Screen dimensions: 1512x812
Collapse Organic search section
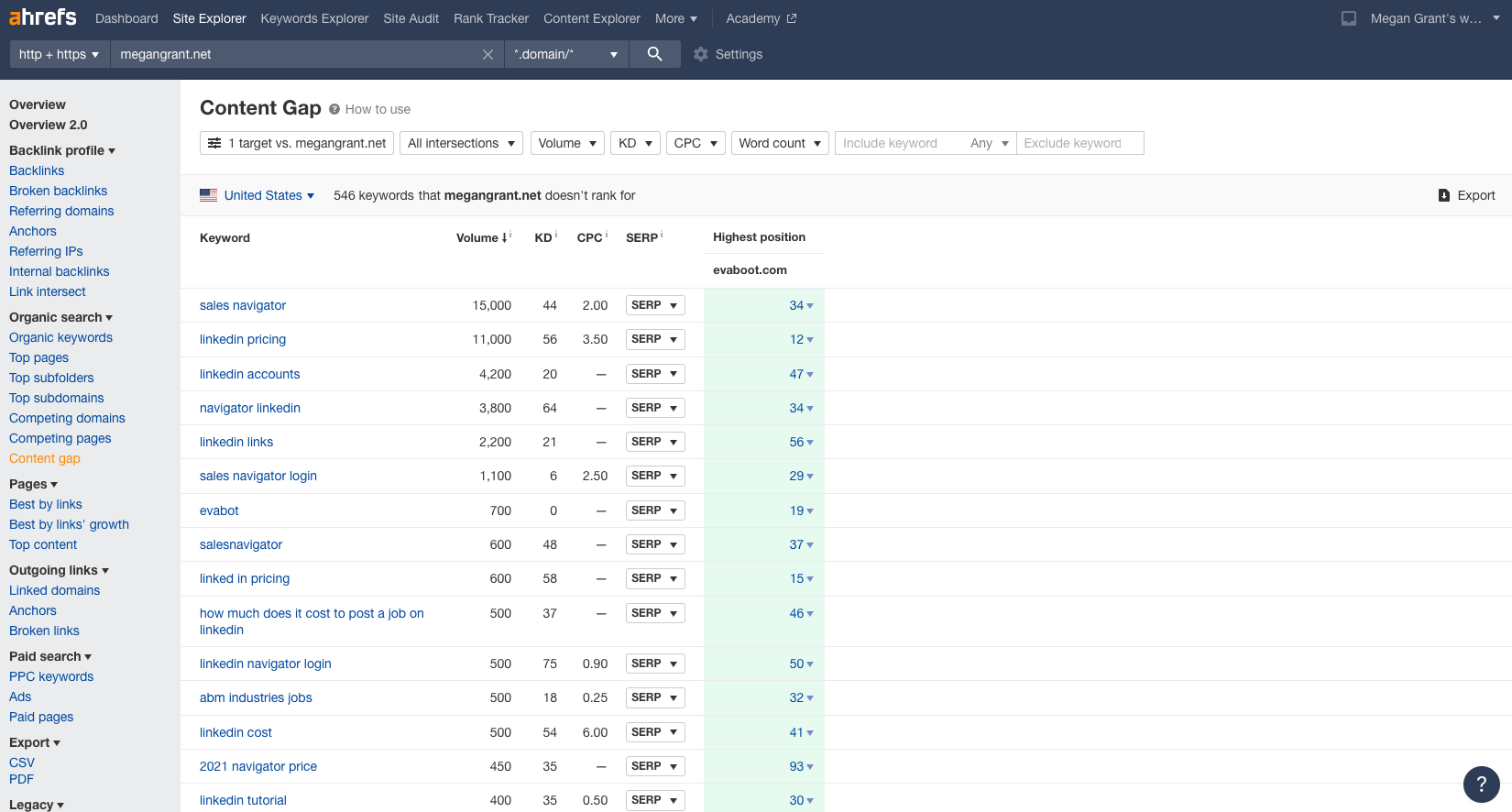pyautogui.click(x=61, y=317)
